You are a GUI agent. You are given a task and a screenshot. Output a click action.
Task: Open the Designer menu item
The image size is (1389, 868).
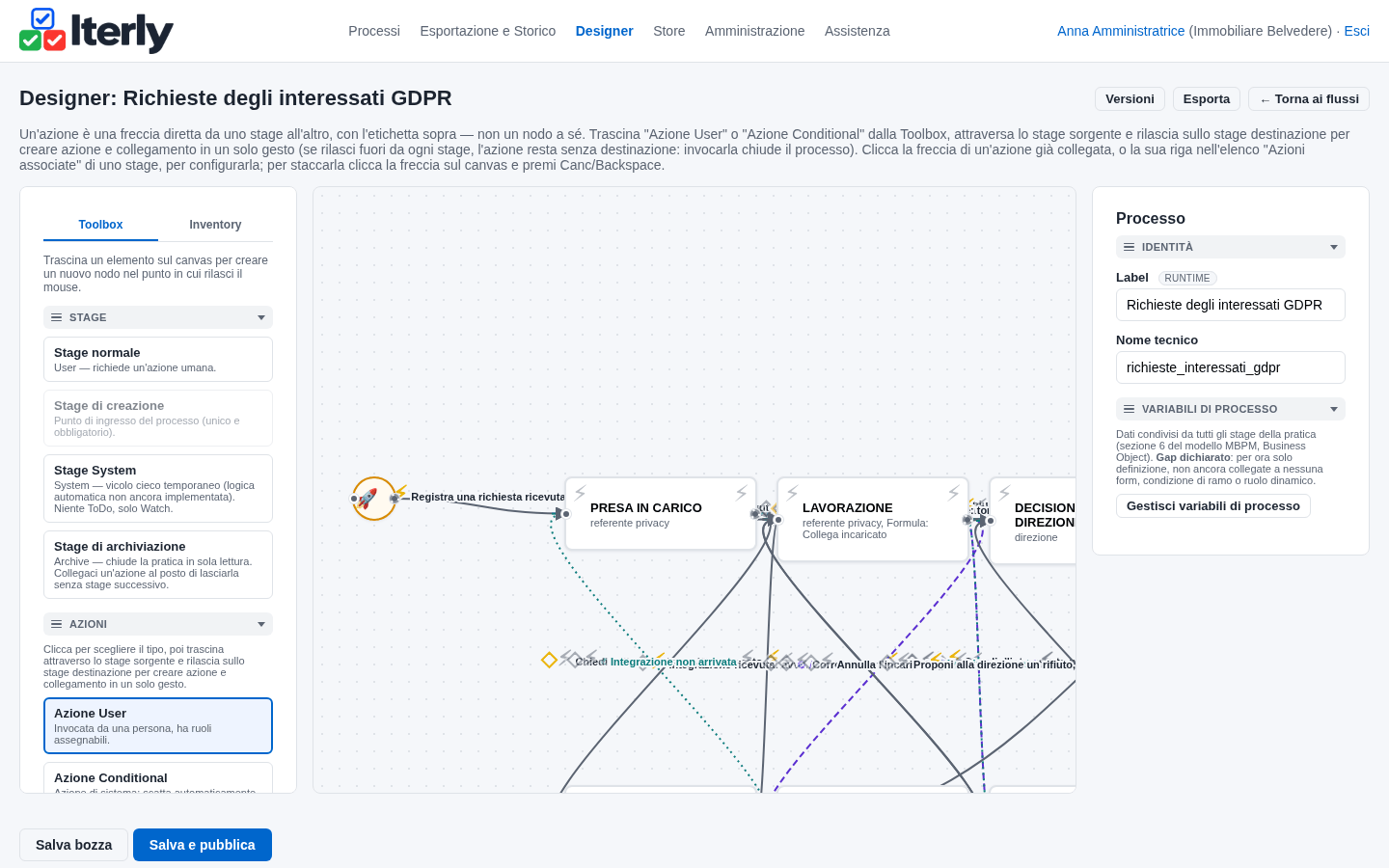click(x=605, y=31)
